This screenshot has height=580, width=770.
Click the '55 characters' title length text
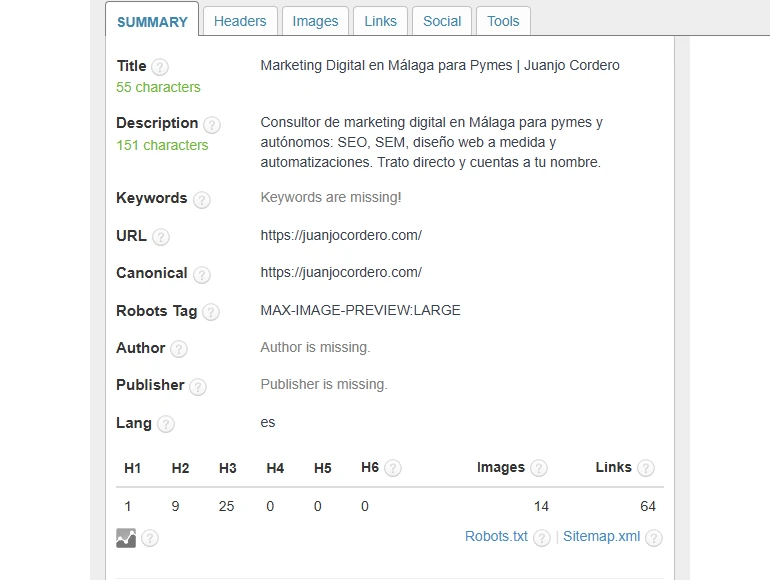(158, 87)
